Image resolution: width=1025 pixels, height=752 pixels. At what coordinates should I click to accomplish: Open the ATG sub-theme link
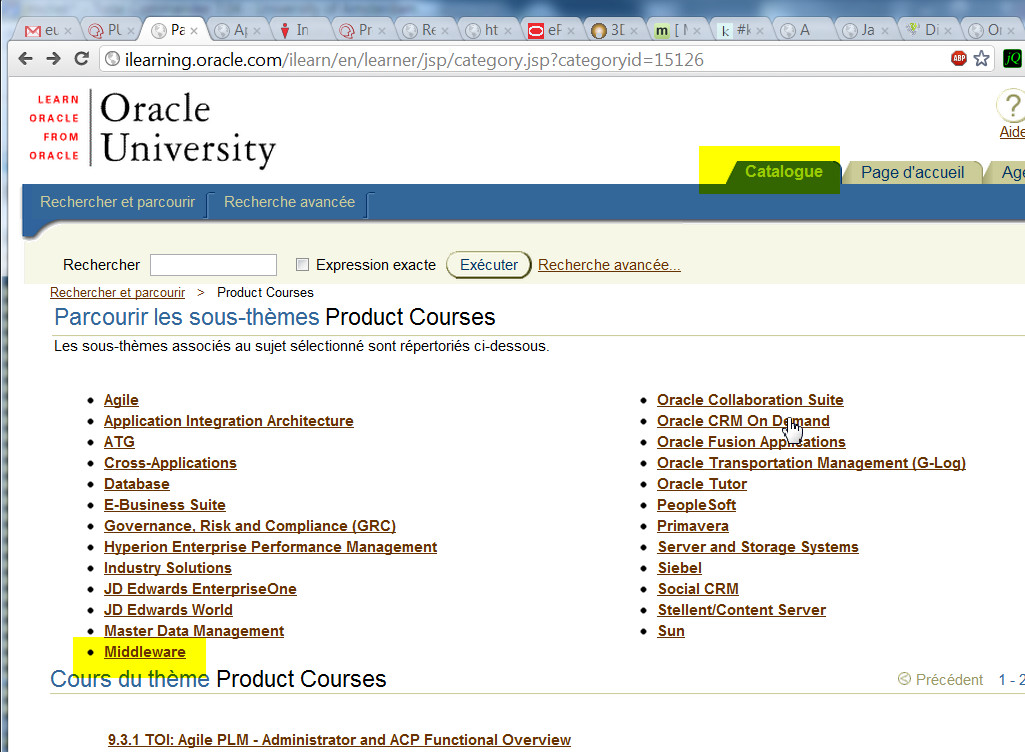(x=119, y=441)
